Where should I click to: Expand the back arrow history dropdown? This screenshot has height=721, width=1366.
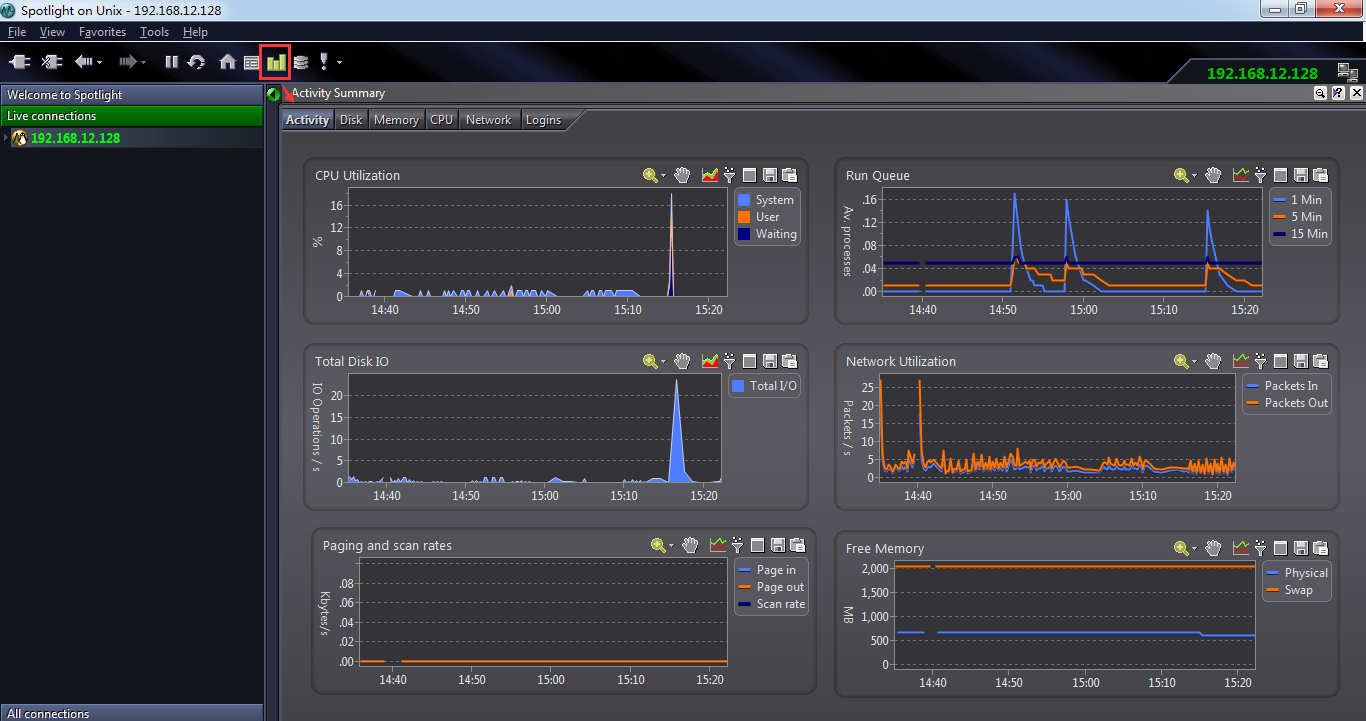click(100, 63)
